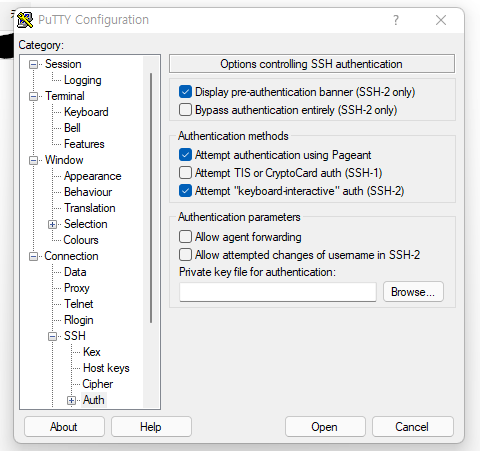The width and height of the screenshot is (480, 451).
Task: Click the Cancel button
Action: 413,427
